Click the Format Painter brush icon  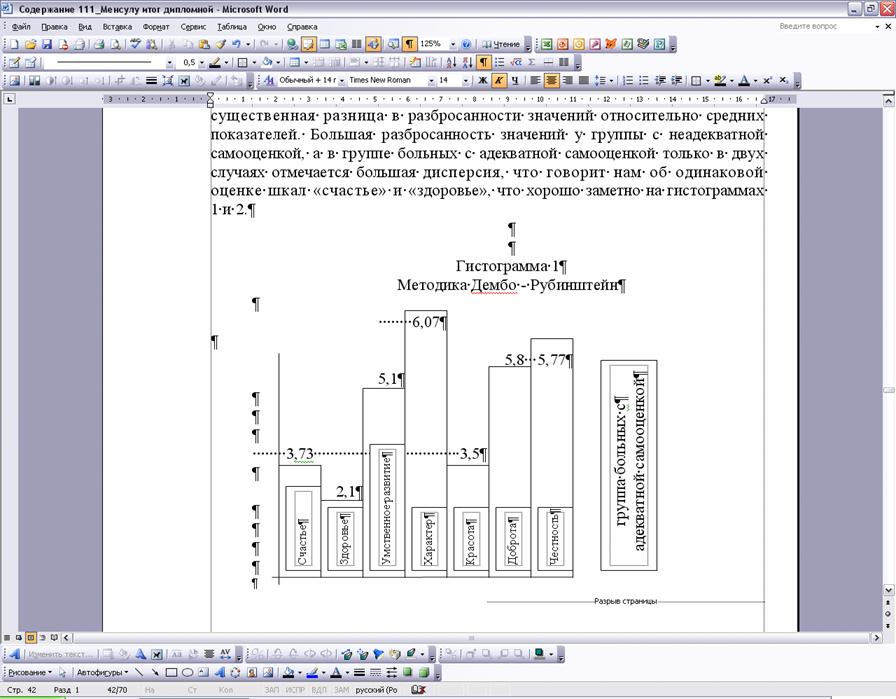click(x=219, y=45)
